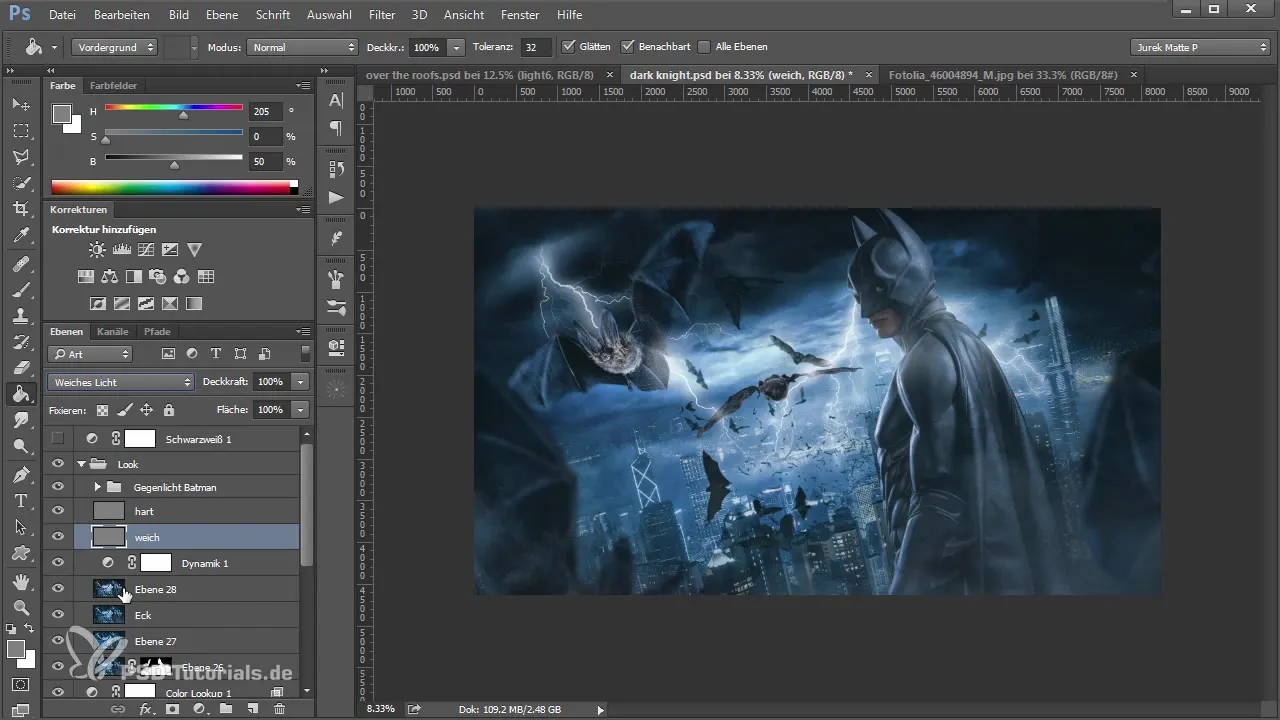
Task: Open the Filter menu
Action: point(381,16)
